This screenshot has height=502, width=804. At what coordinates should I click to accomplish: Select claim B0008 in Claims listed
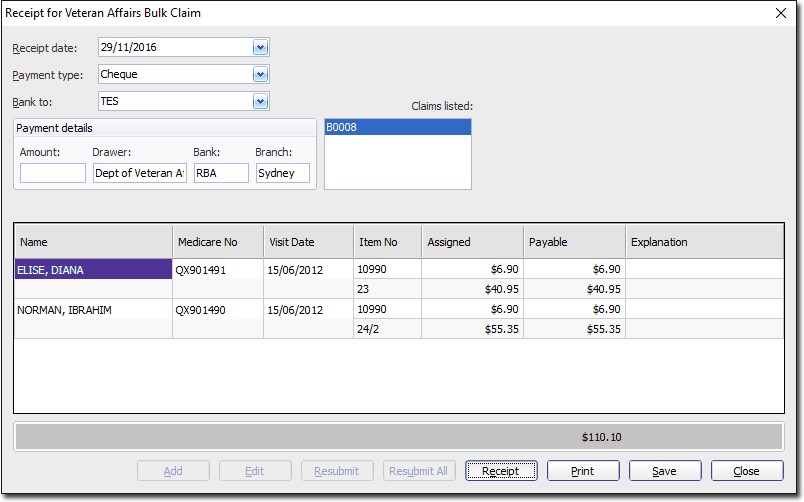(x=397, y=127)
